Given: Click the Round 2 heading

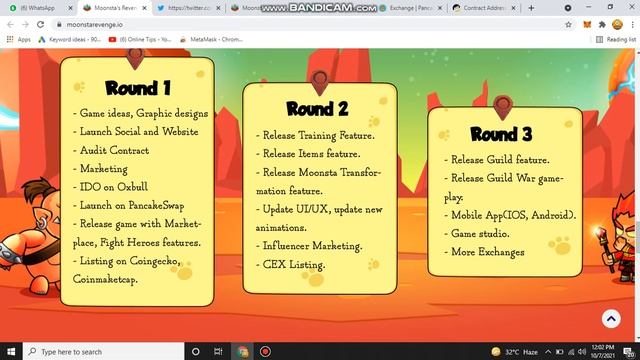Looking at the screenshot, I should pos(317,109).
